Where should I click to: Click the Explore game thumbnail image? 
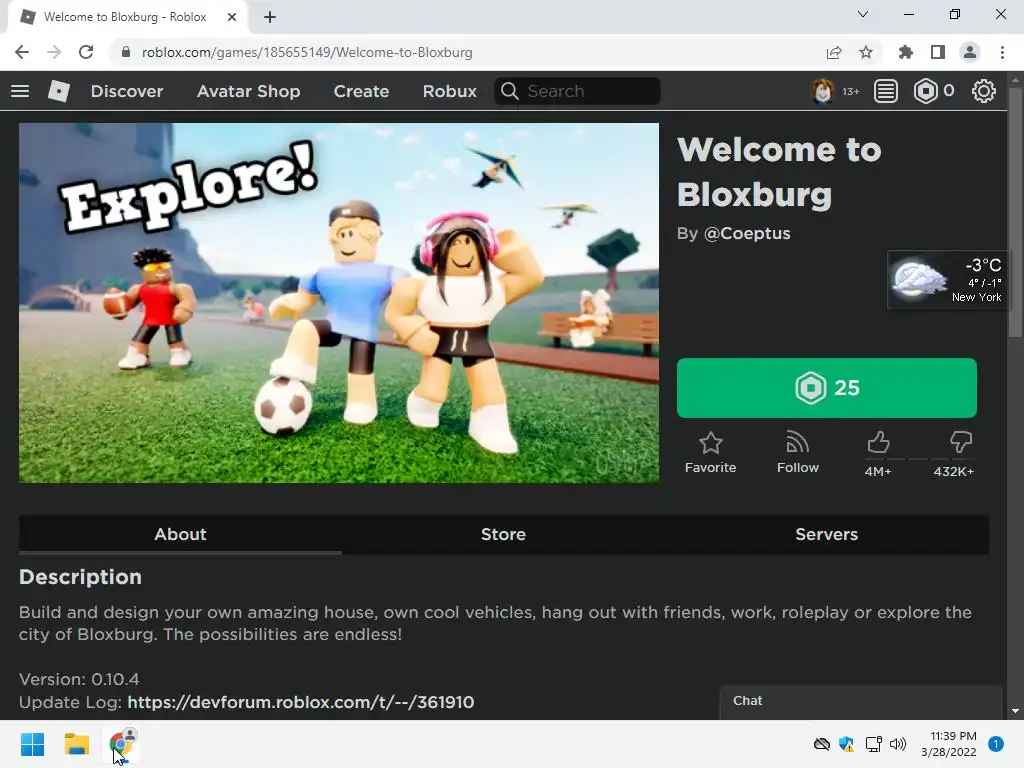pos(339,303)
